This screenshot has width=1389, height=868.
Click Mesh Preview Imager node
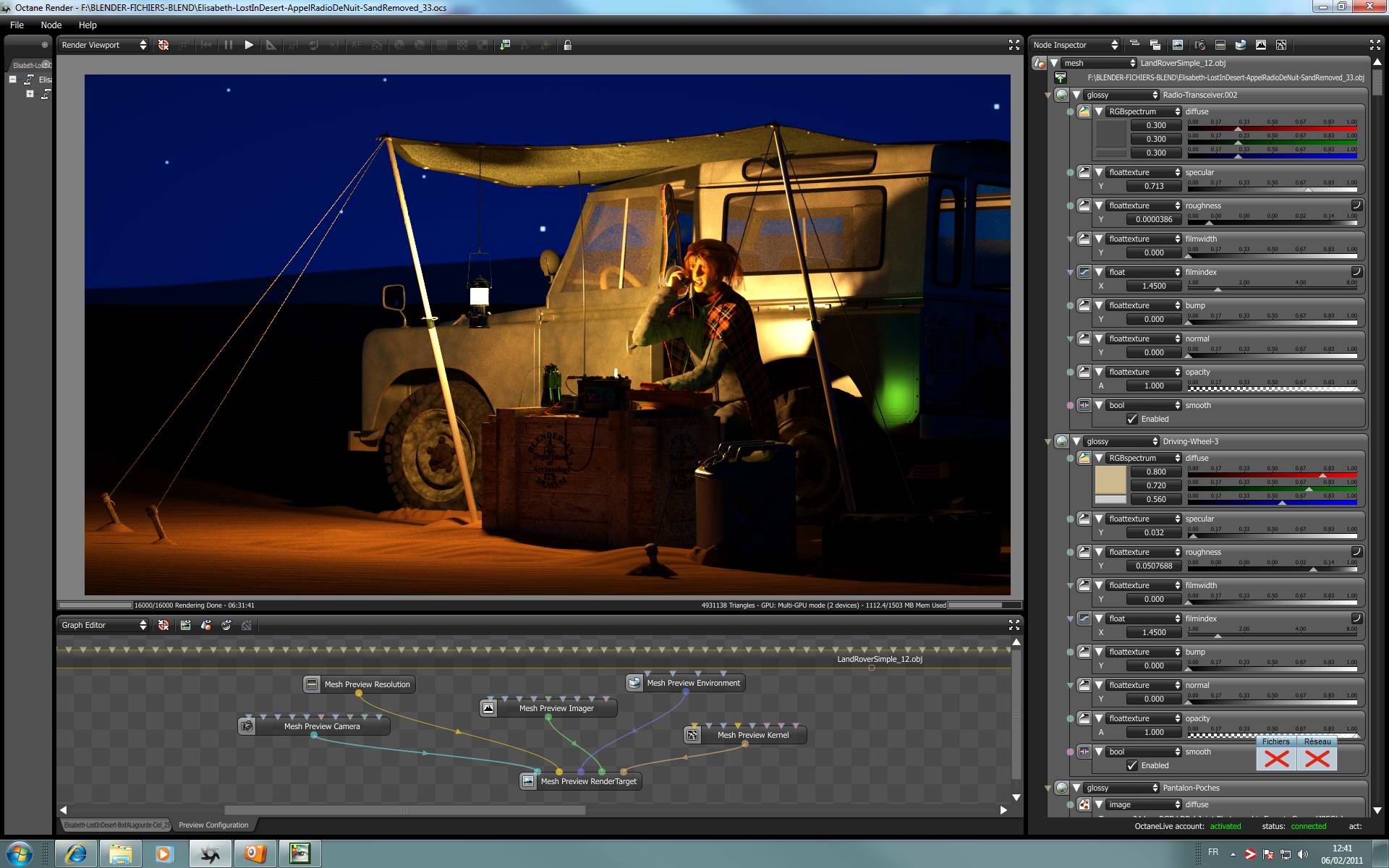click(556, 708)
